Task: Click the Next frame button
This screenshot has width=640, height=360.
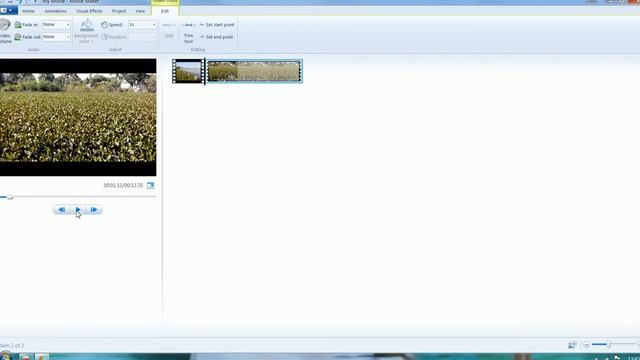Action: pos(94,210)
